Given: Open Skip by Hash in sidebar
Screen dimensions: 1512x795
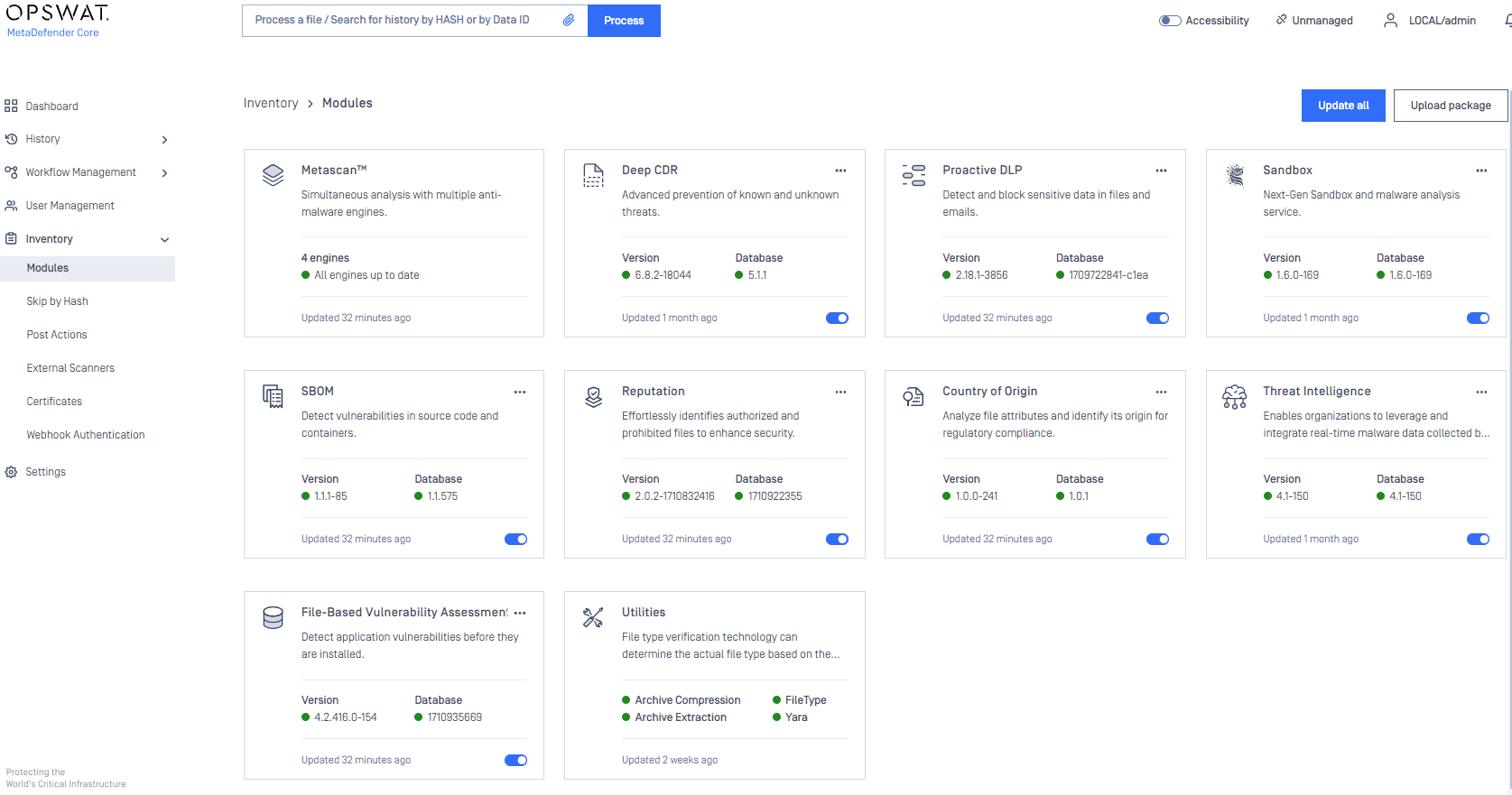Looking at the screenshot, I should coord(57,301).
